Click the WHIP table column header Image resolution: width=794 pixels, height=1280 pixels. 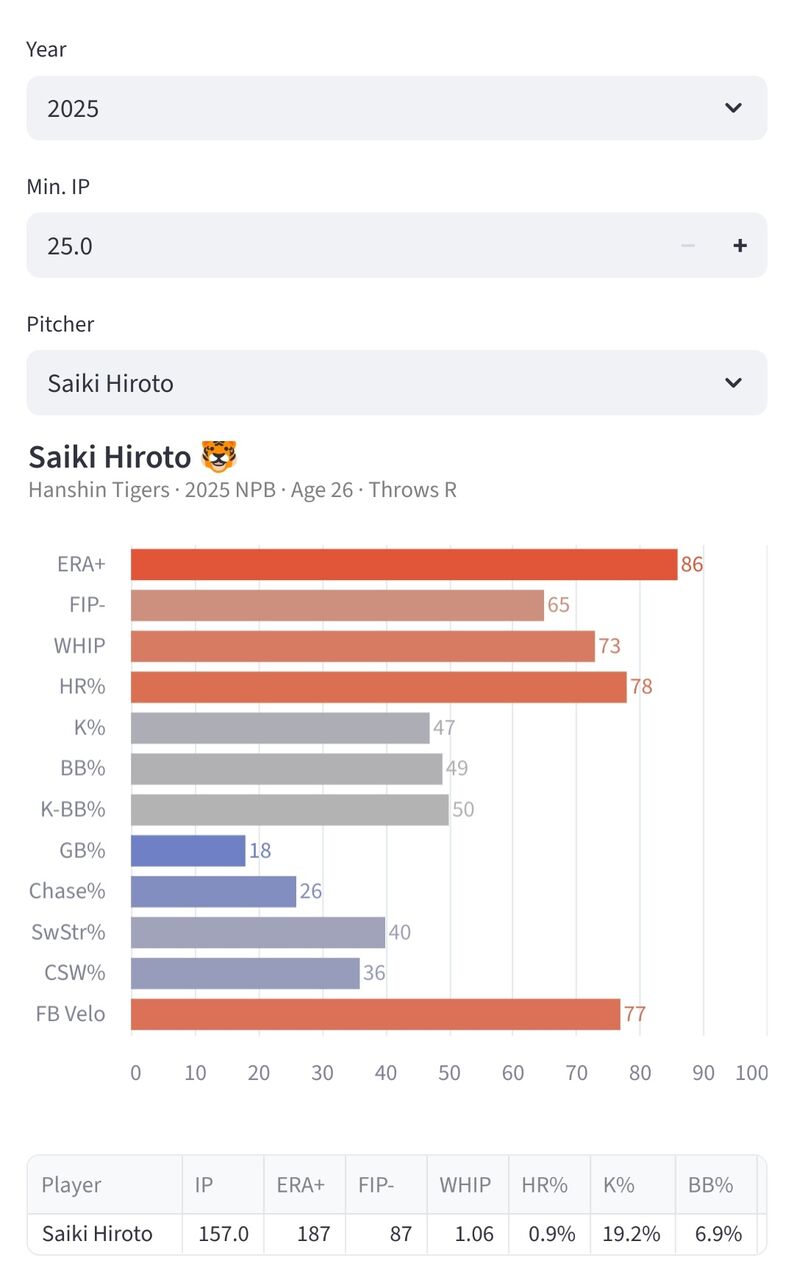[467, 1185]
